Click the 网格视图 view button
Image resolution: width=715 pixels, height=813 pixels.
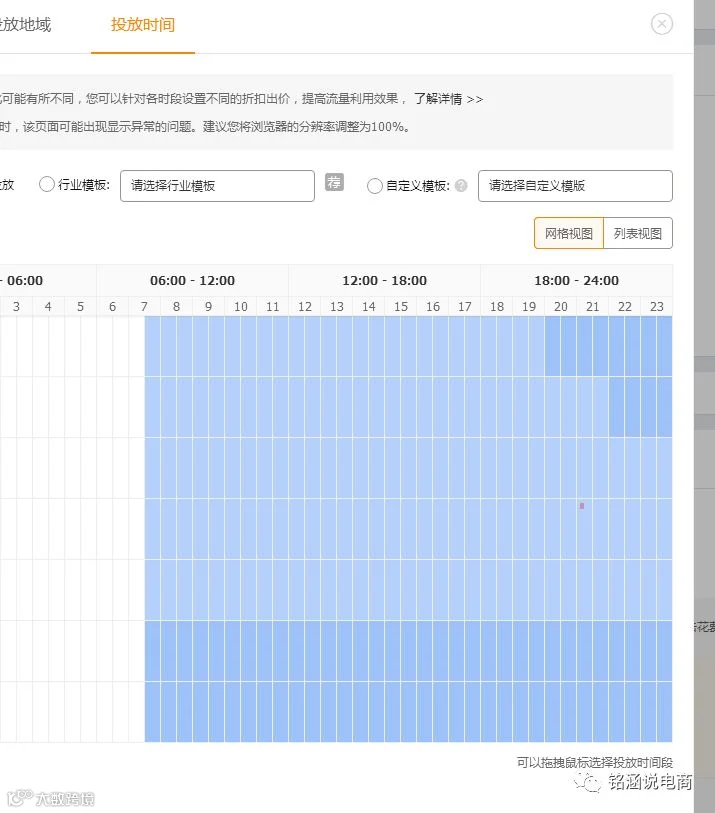569,233
